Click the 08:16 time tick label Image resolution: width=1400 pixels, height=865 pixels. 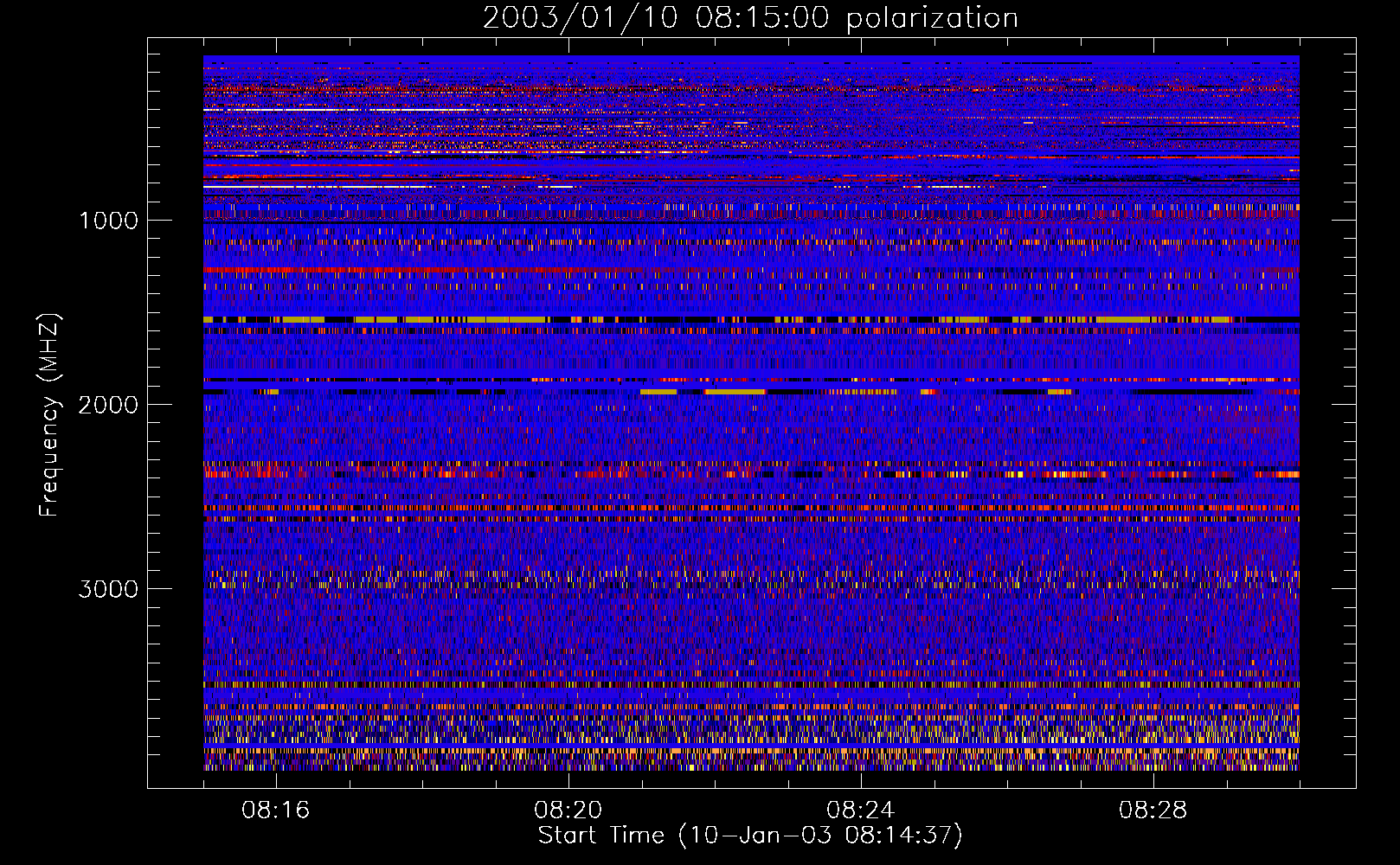click(275, 811)
